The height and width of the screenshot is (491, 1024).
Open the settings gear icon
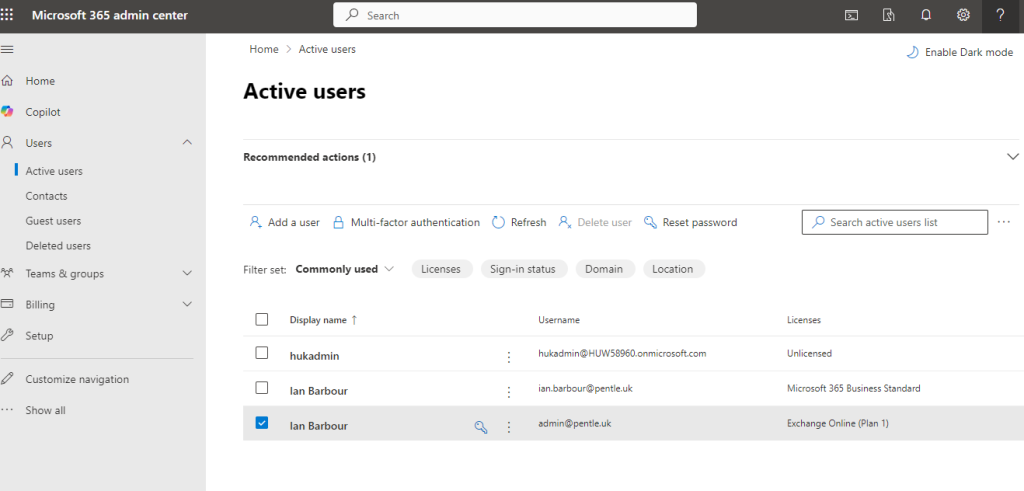[x=963, y=16]
